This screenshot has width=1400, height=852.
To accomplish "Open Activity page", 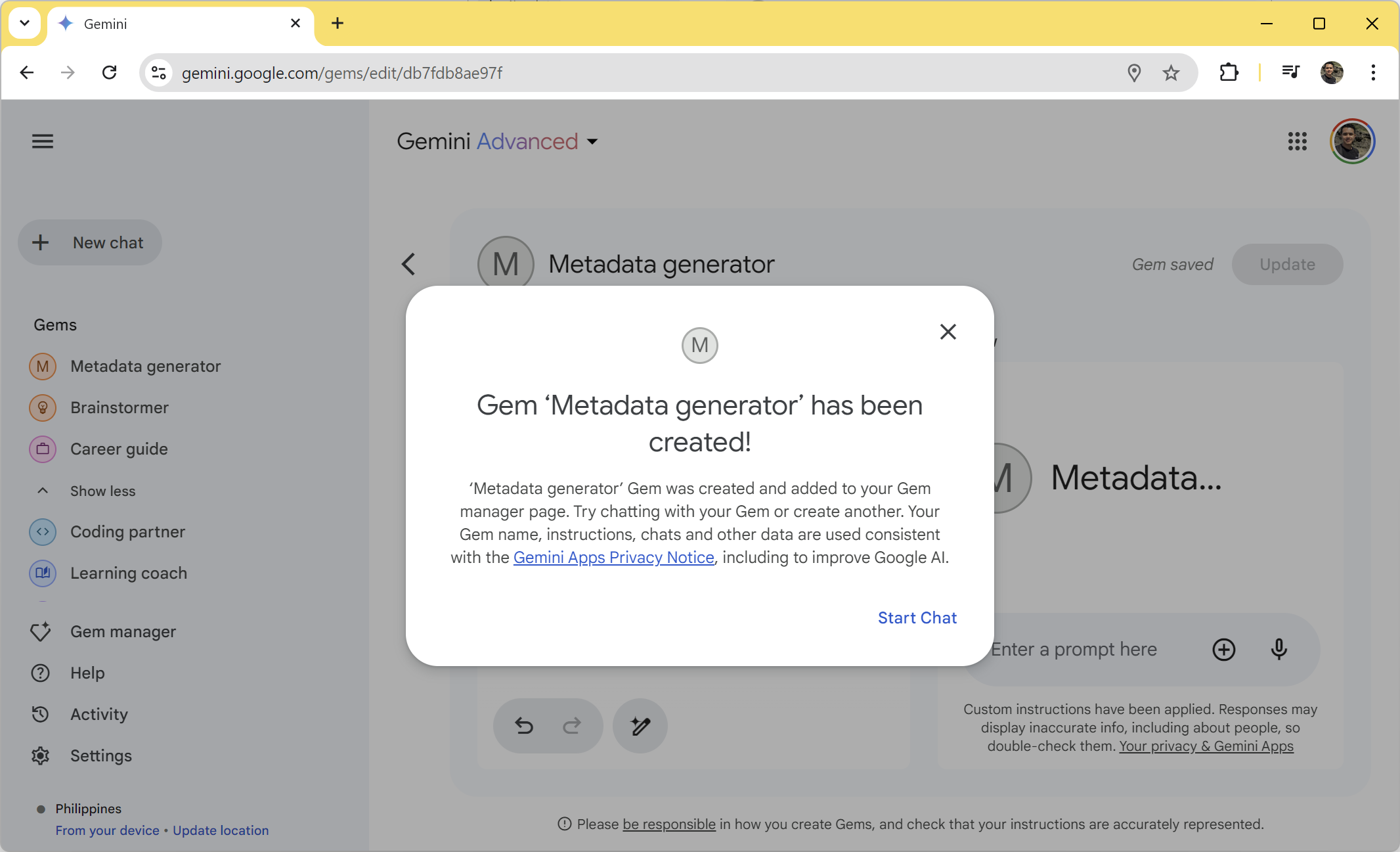I will (98, 714).
